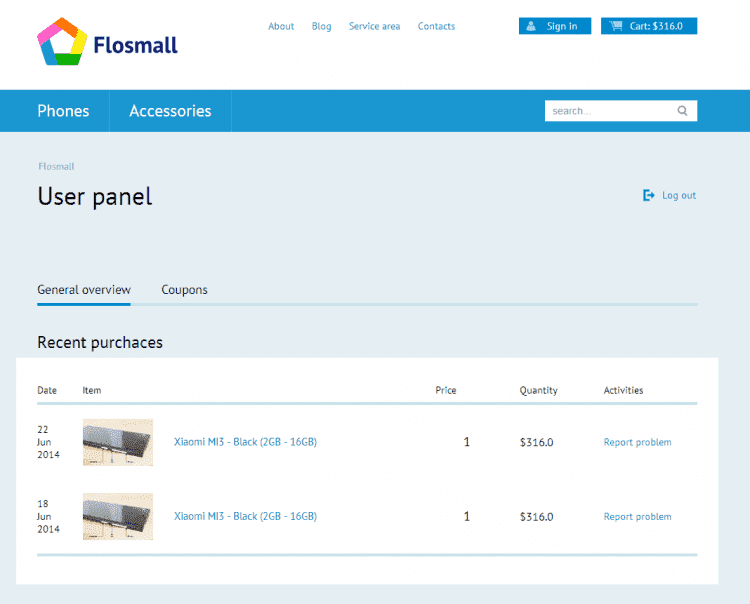Open the Contacts page

pyautogui.click(x=436, y=26)
